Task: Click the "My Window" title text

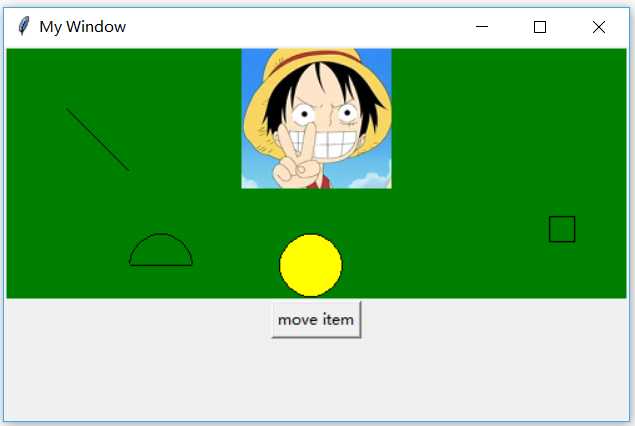Action: [x=83, y=27]
